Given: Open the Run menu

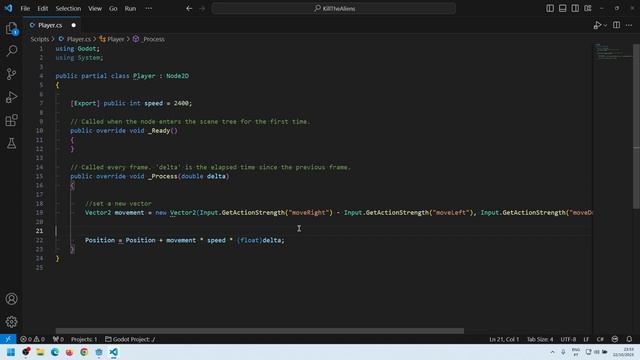Looking at the screenshot, I should [x=130, y=8].
